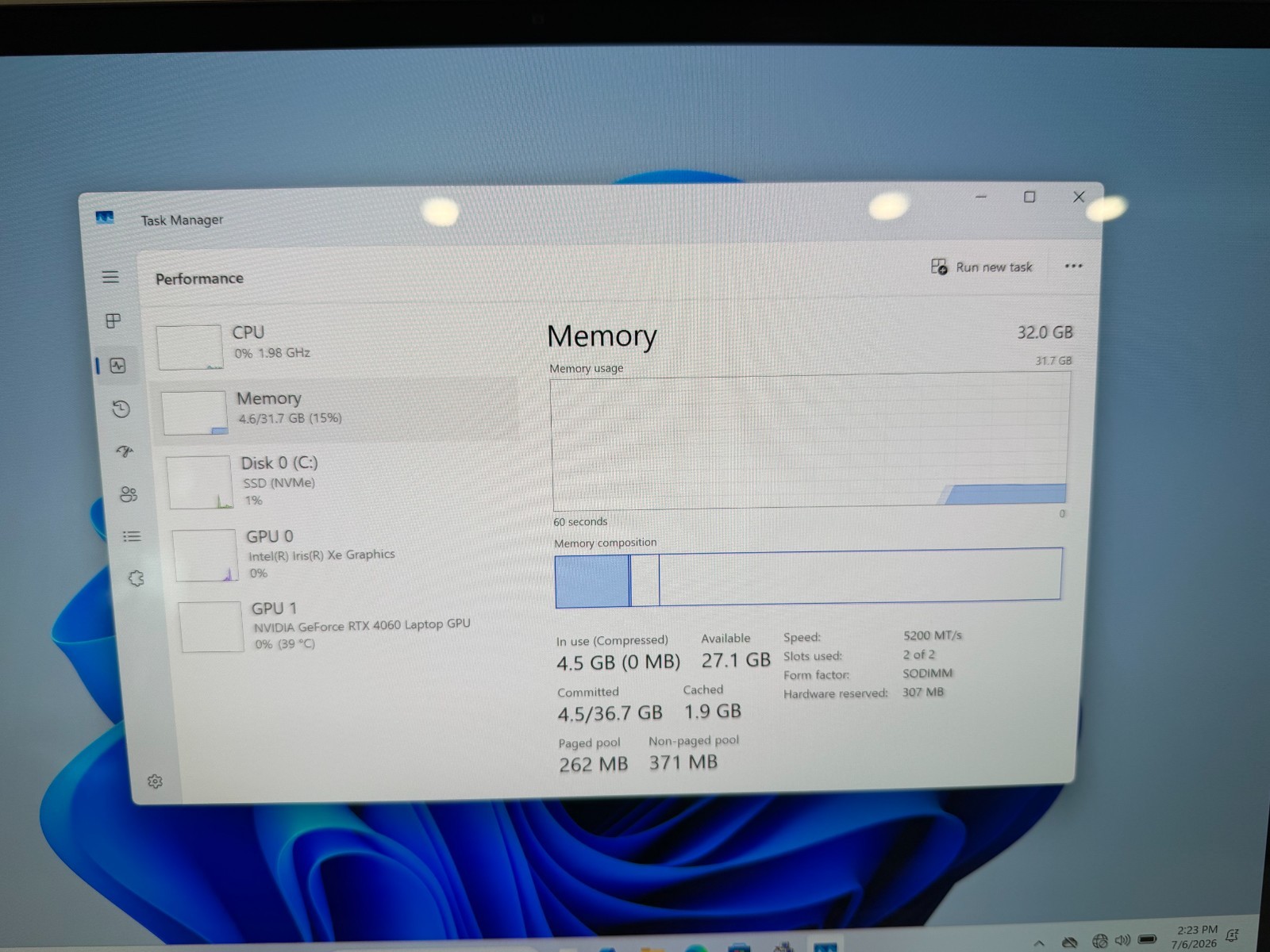
Task: Open the notifications bell icon in taskbar
Action: [1233, 936]
